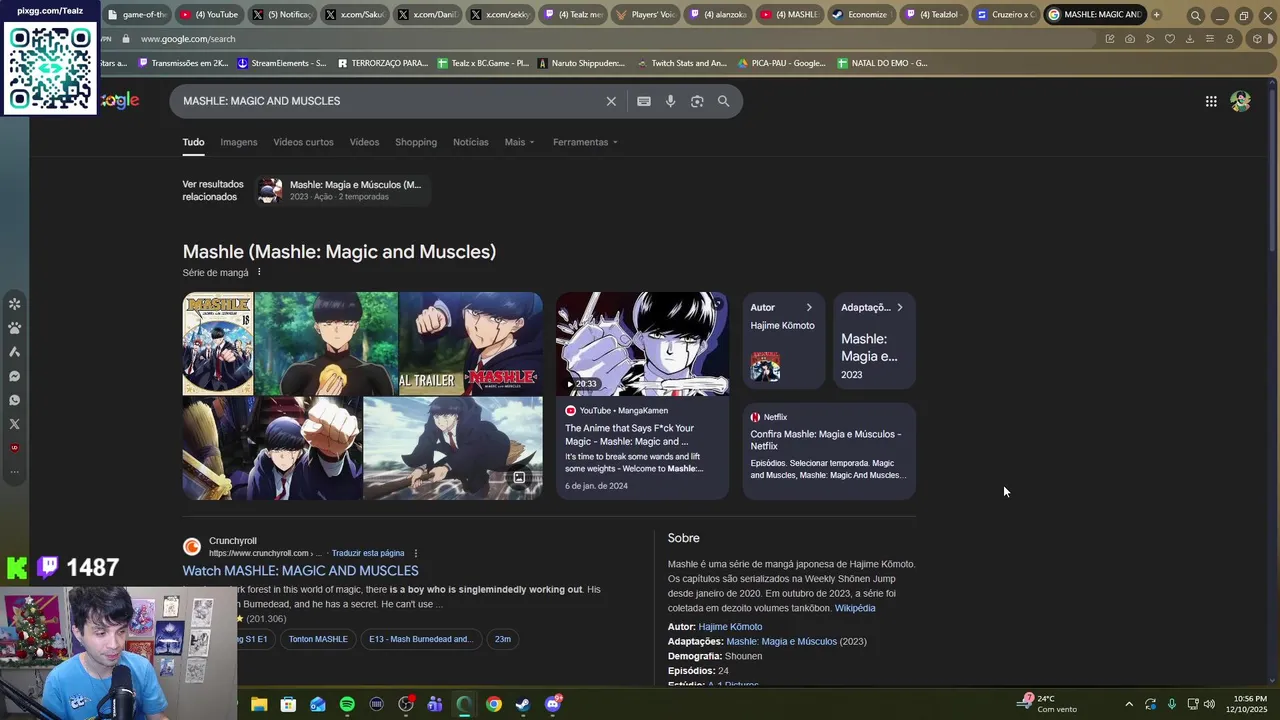Open the Twitch Stats bookmark

[681, 63]
